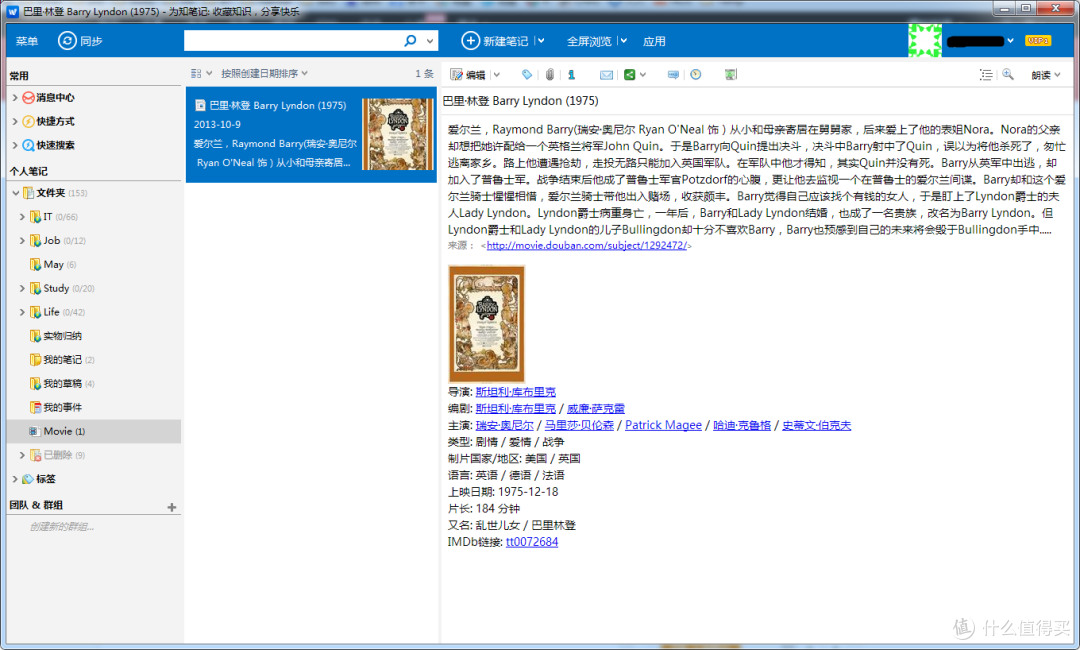Expand the Job folder
The image size is (1080, 650).
coord(22,241)
